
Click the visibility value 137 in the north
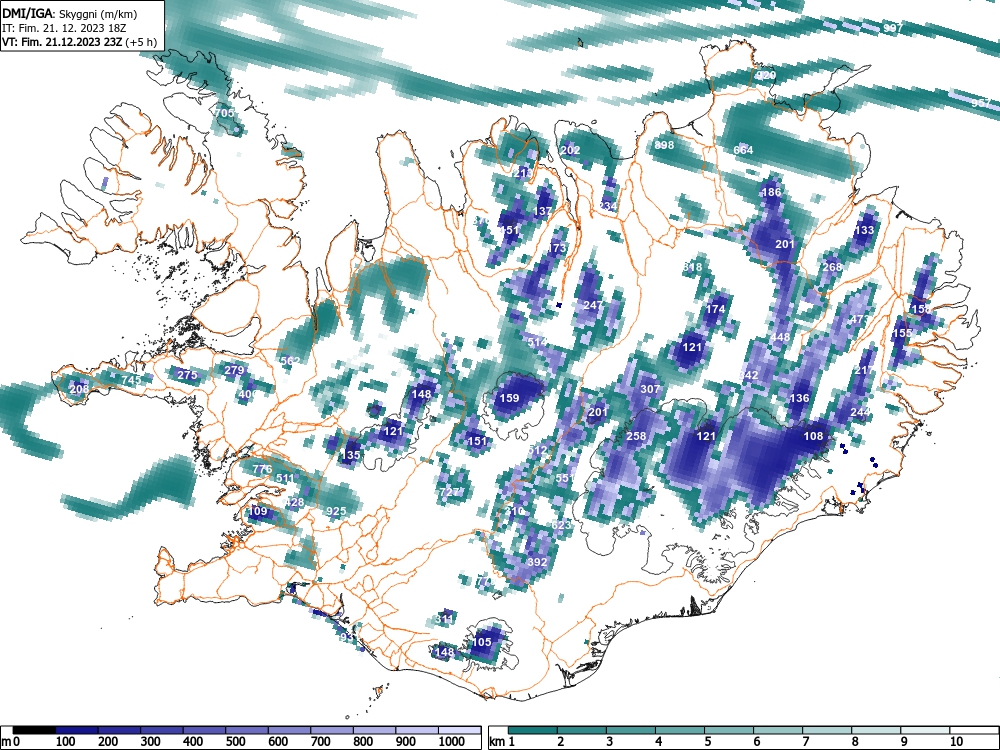point(542,211)
